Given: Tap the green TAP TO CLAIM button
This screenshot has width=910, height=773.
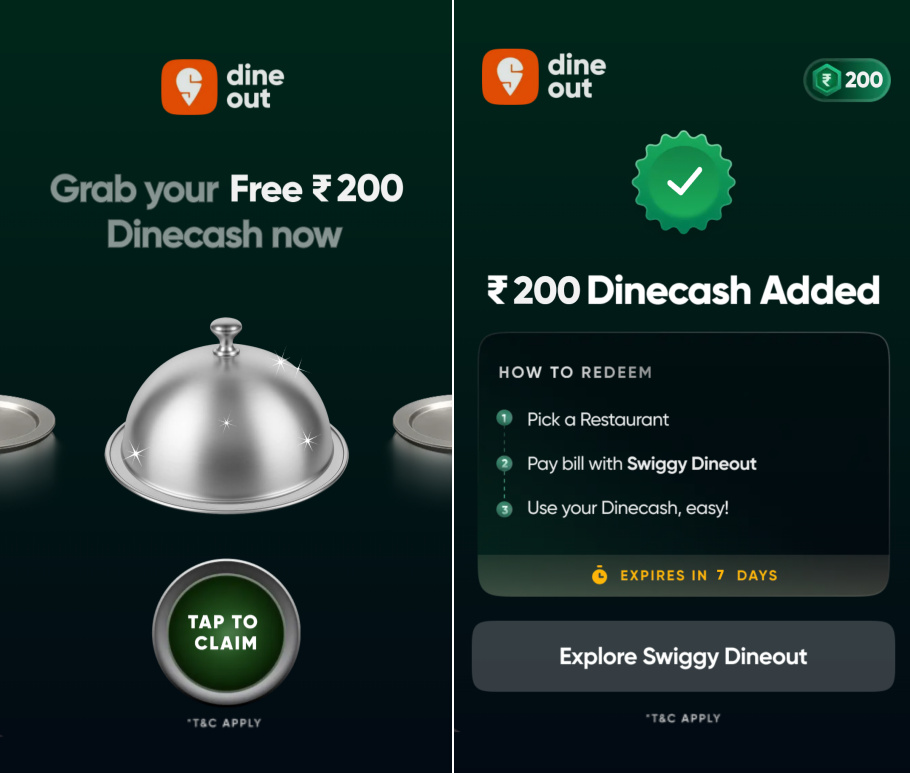Looking at the screenshot, I should 226,632.
